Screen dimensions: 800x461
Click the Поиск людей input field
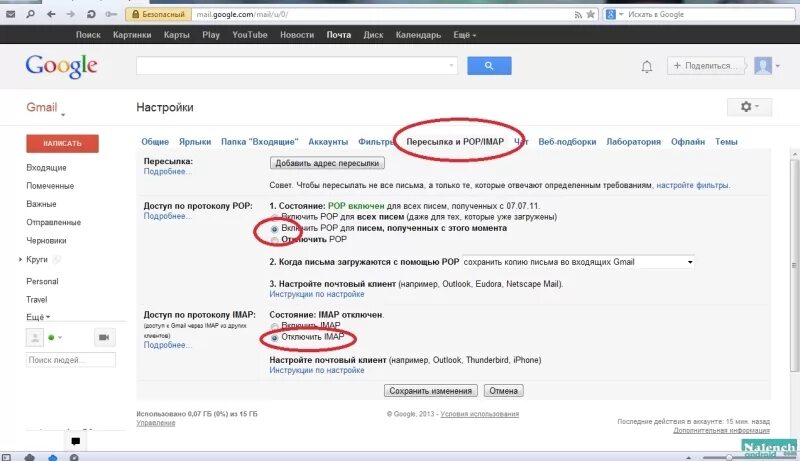pos(71,360)
